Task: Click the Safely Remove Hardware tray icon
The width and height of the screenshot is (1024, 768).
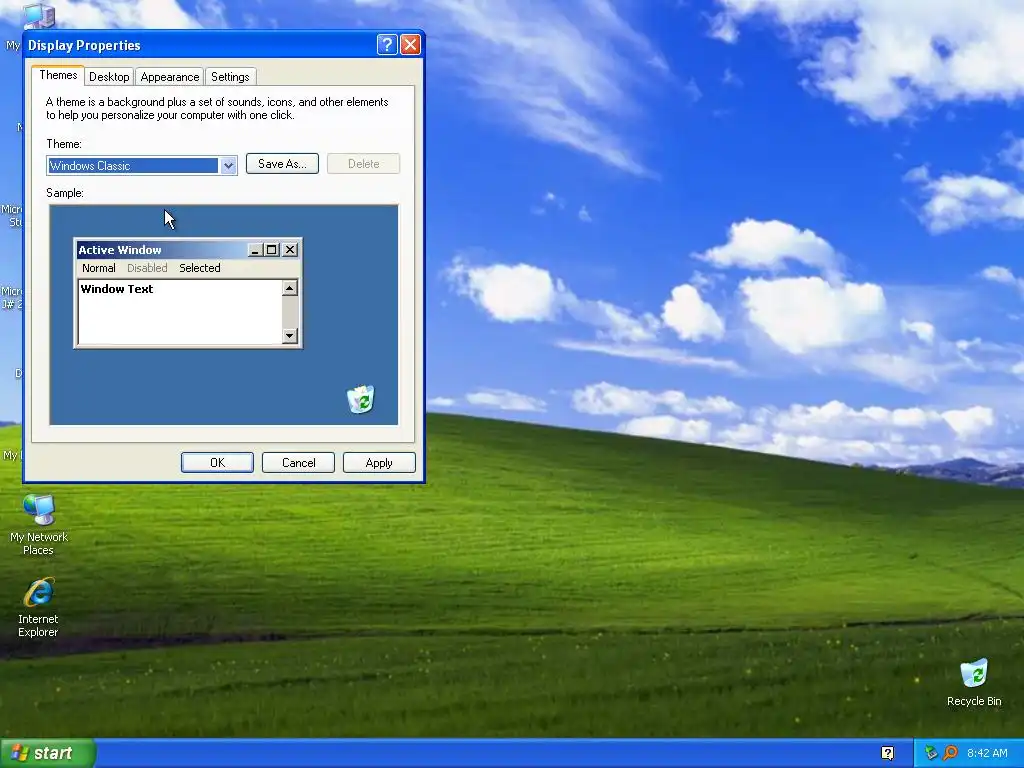Action: (x=931, y=753)
